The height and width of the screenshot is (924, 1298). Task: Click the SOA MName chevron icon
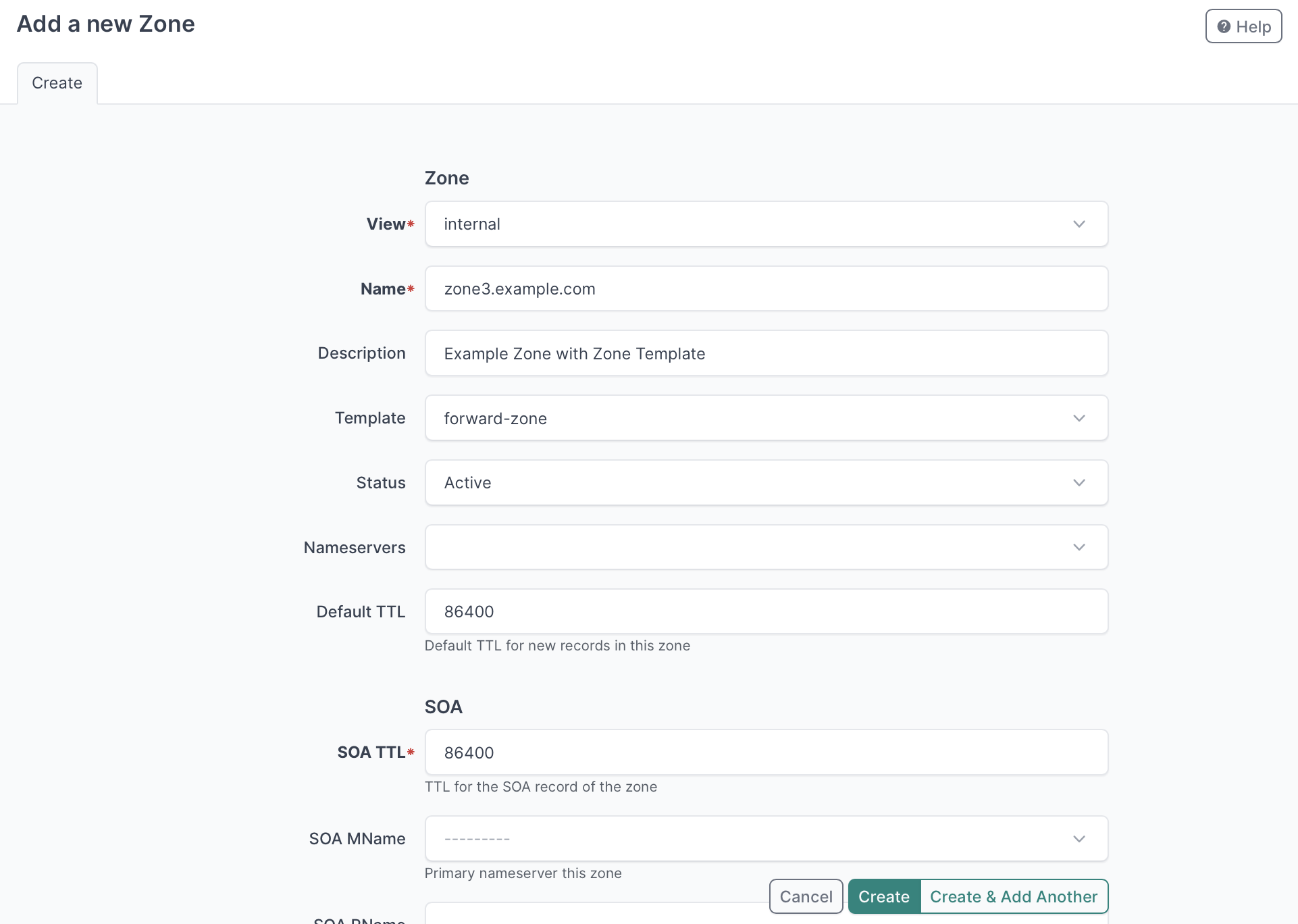tap(1079, 838)
